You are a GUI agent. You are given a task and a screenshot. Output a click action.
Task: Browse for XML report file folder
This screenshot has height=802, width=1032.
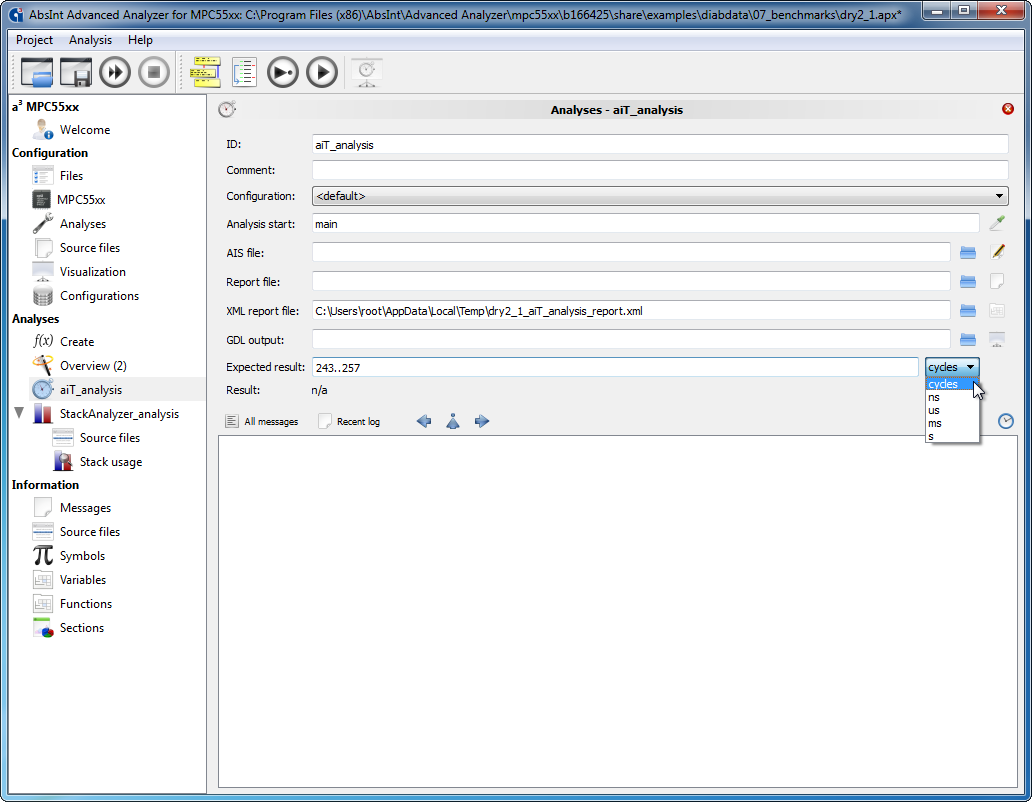click(968, 310)
